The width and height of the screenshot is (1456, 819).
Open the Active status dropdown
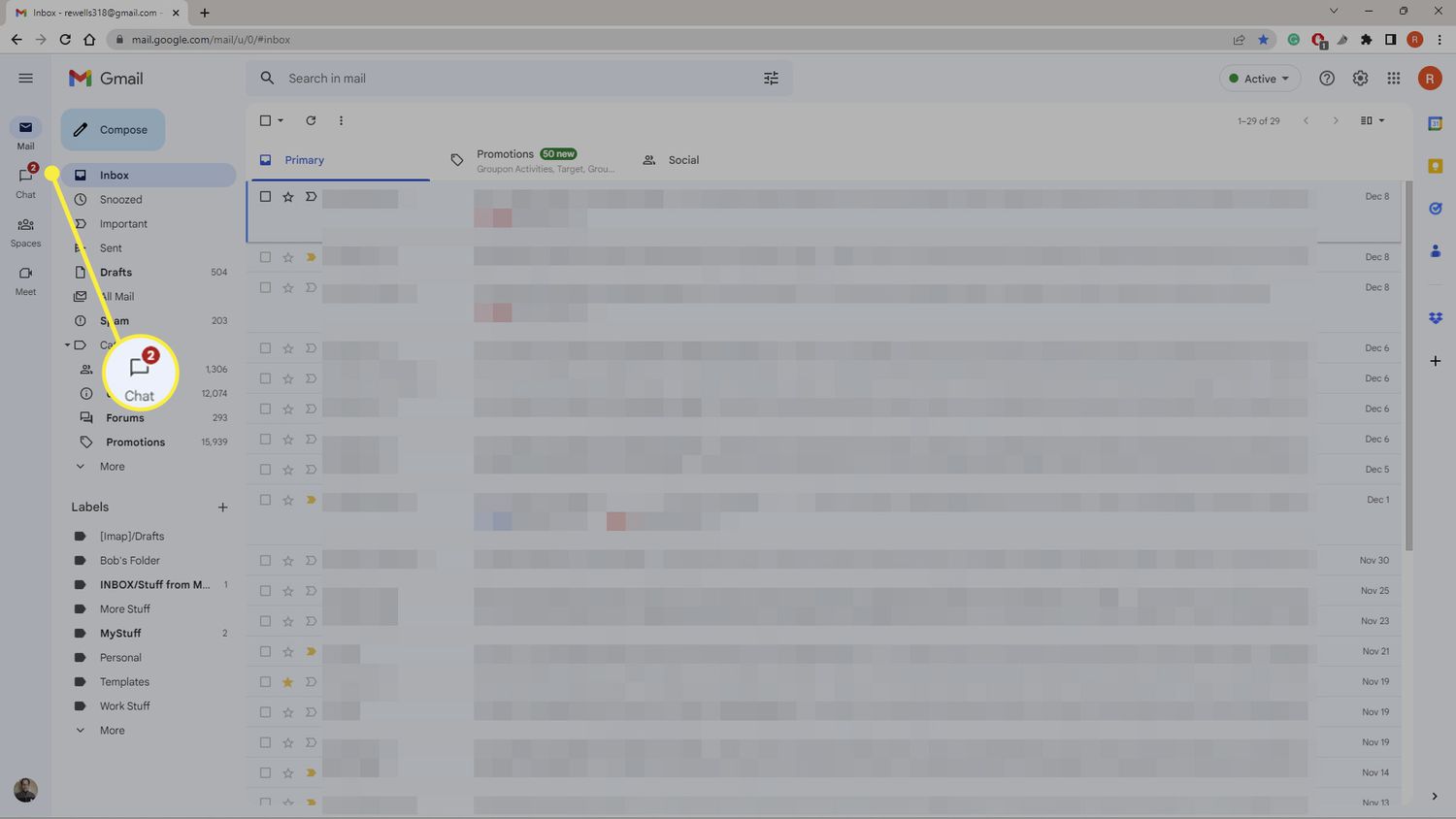point(1259,79)
